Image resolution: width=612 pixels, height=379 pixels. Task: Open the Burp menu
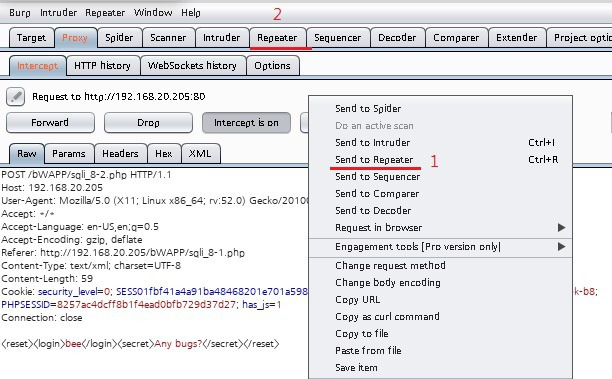pyautogui.click(x=20, y=13)
